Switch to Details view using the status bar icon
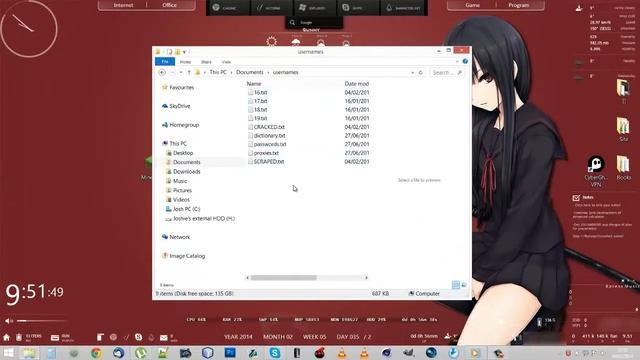 [456, 285]
